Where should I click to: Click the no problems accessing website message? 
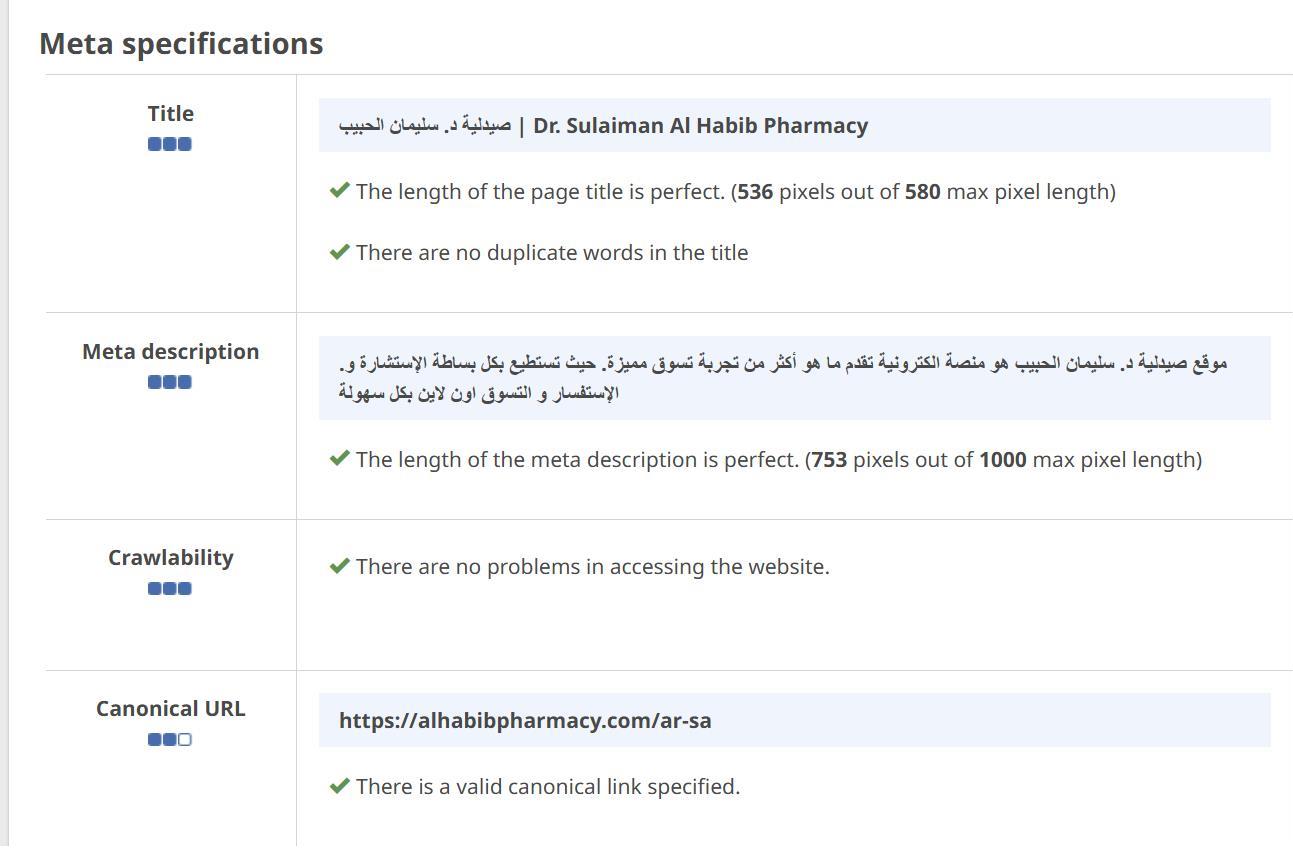tap(593, 567)
